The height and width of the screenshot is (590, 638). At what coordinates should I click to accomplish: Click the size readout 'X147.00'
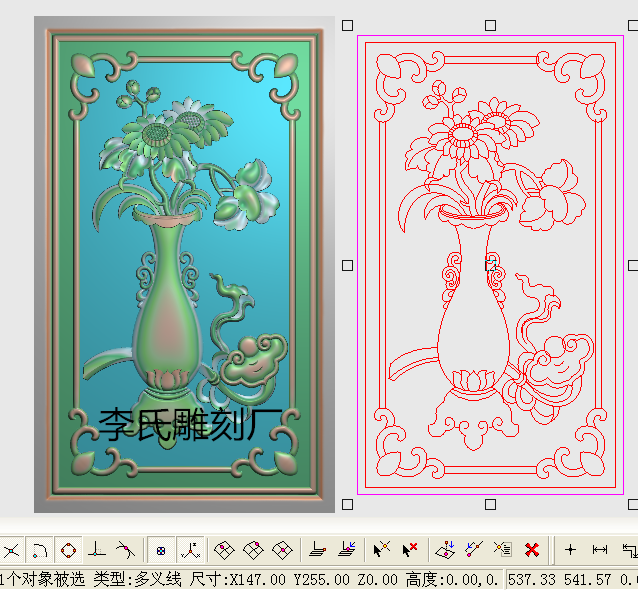(258, 579)
